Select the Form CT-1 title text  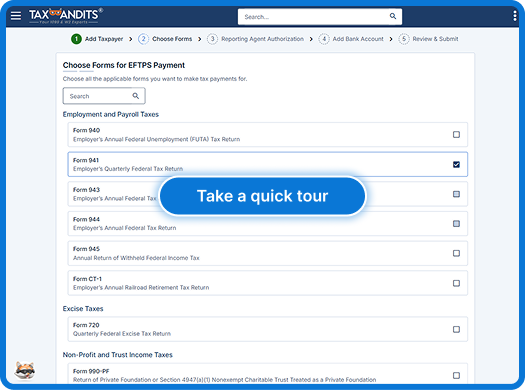tap(87, 279)
